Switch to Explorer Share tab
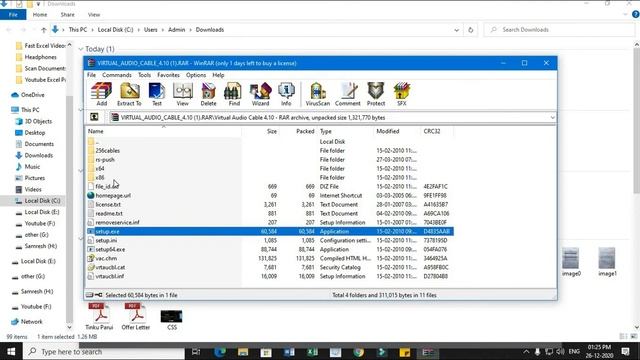640x360 pixels. (67, 15)
